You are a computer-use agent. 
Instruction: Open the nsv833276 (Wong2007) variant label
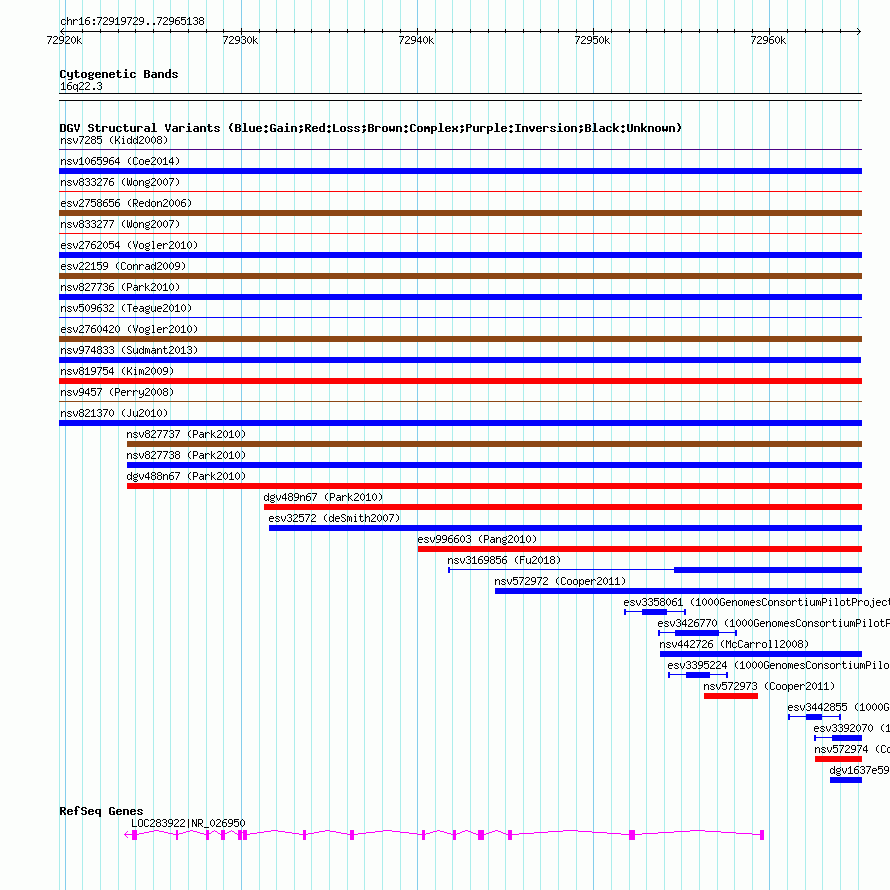120,182
